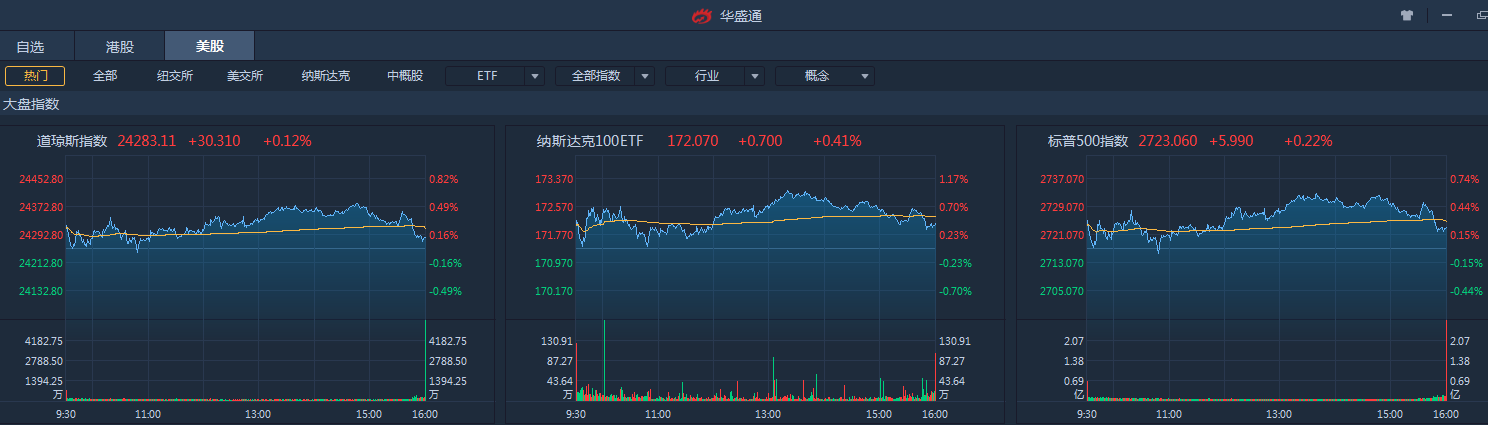Image resolution: width=1488 pixels, height=425 pixels.
Task: Filter by 纽交所 exchange
Action: pos(175,76)
